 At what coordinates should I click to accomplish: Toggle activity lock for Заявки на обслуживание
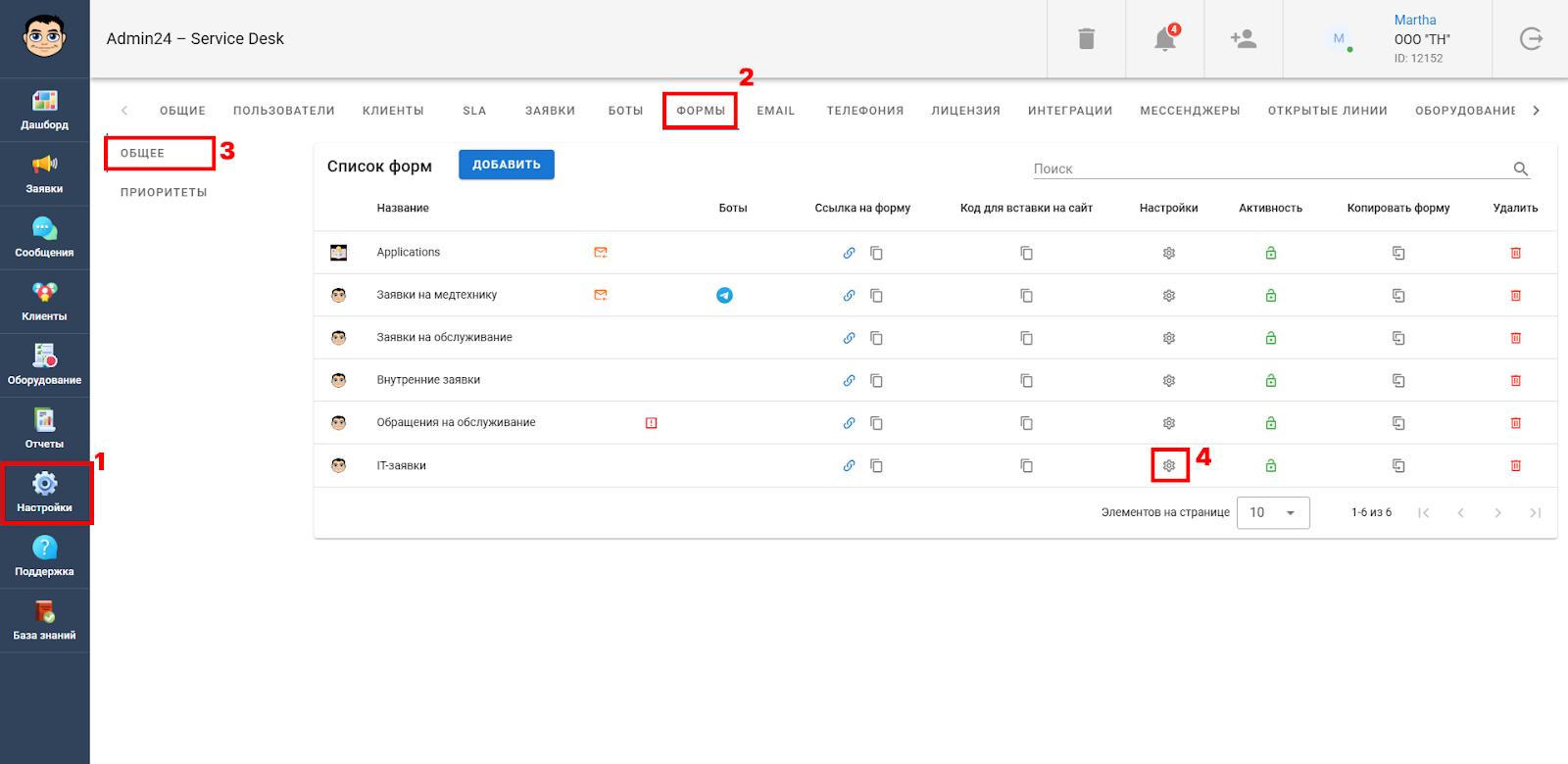tap(1270, 338)
